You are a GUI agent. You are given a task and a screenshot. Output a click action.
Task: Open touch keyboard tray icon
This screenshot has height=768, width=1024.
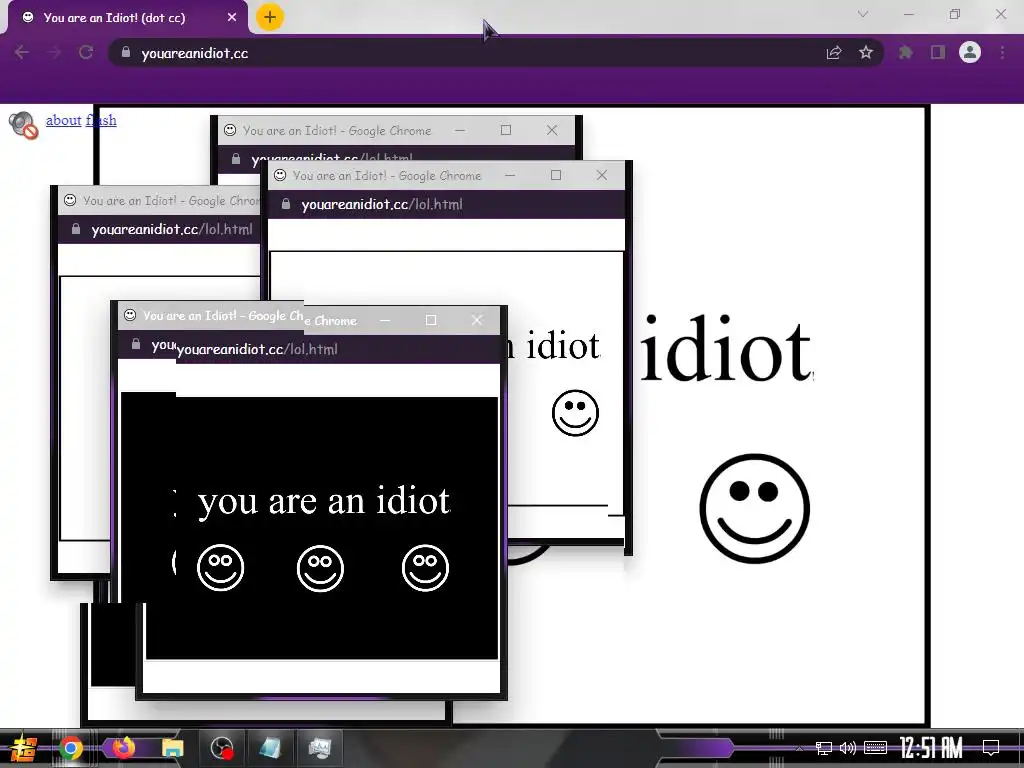point(875,748)
